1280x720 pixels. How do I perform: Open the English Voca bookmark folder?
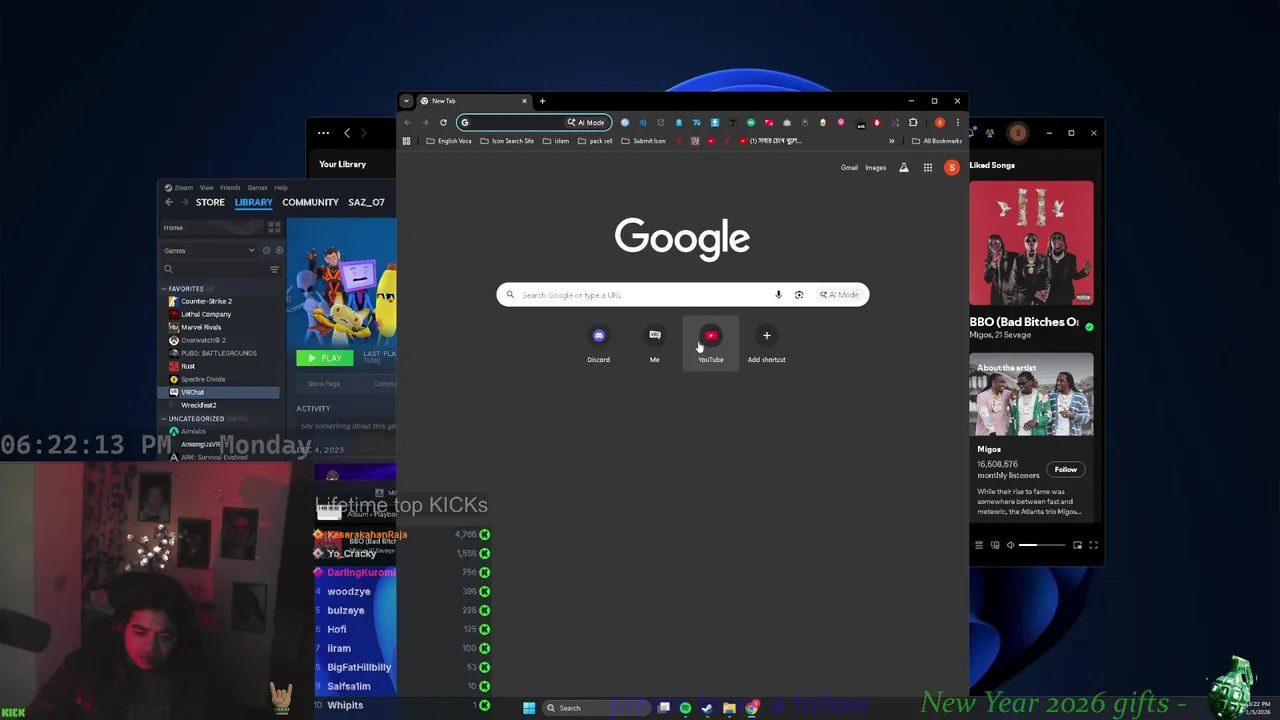[449, 141]
